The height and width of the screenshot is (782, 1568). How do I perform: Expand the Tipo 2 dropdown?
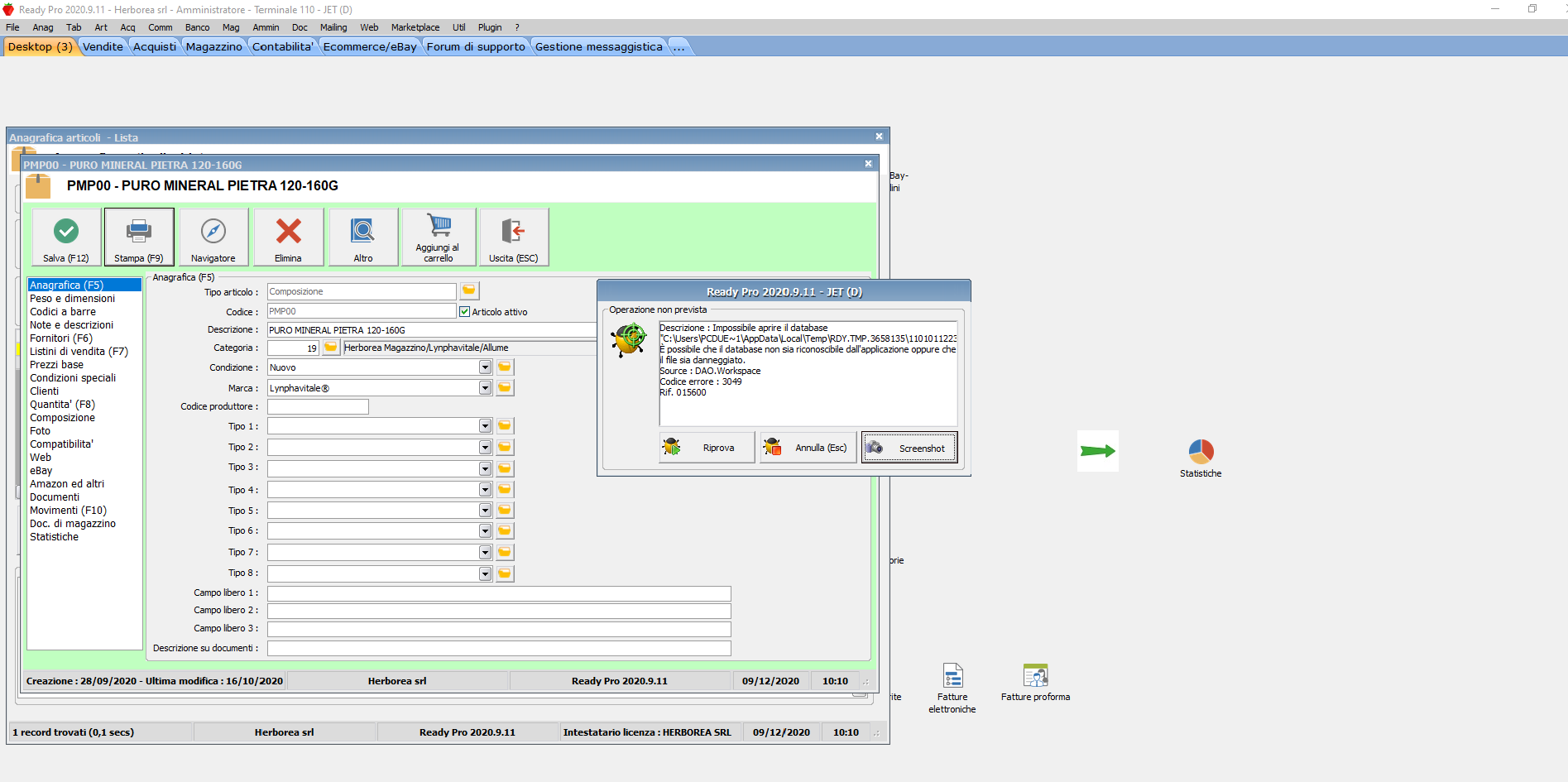pyautogui.click(x=485, y=447)
